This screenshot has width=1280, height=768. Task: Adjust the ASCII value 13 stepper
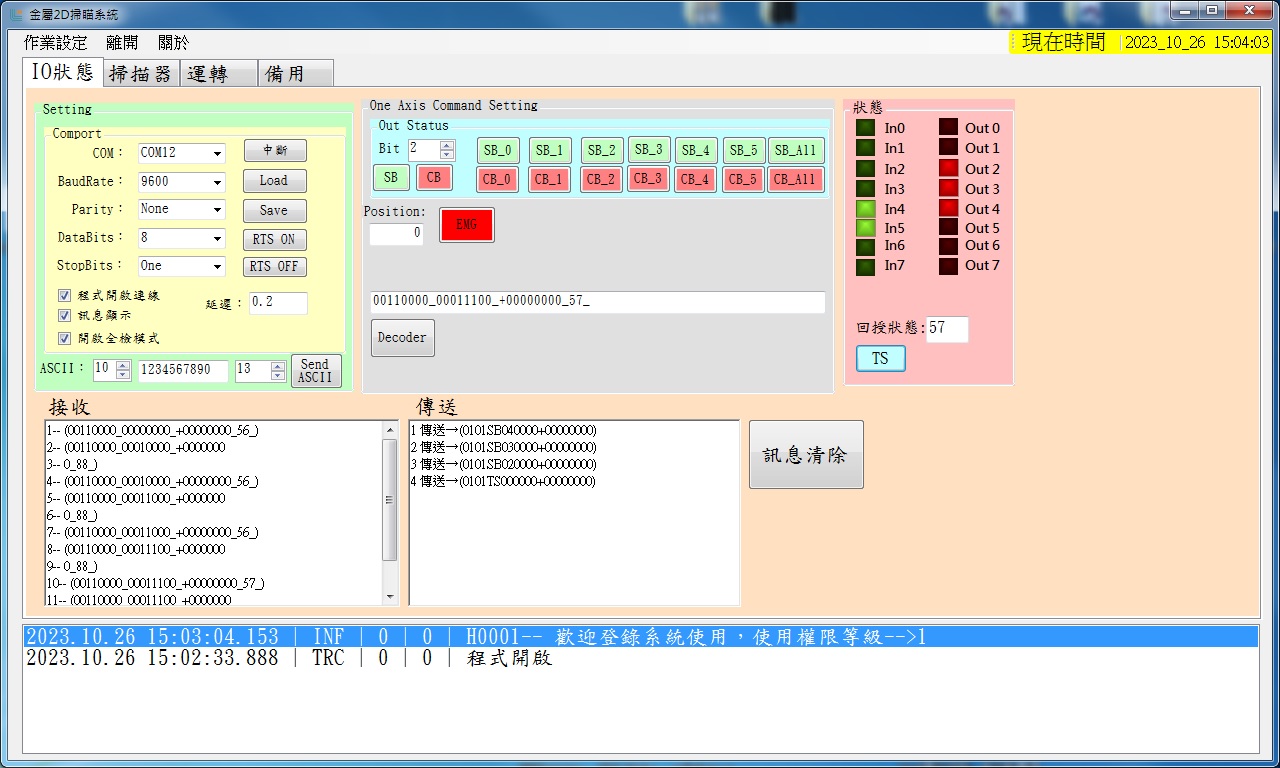tap(278, 371)
